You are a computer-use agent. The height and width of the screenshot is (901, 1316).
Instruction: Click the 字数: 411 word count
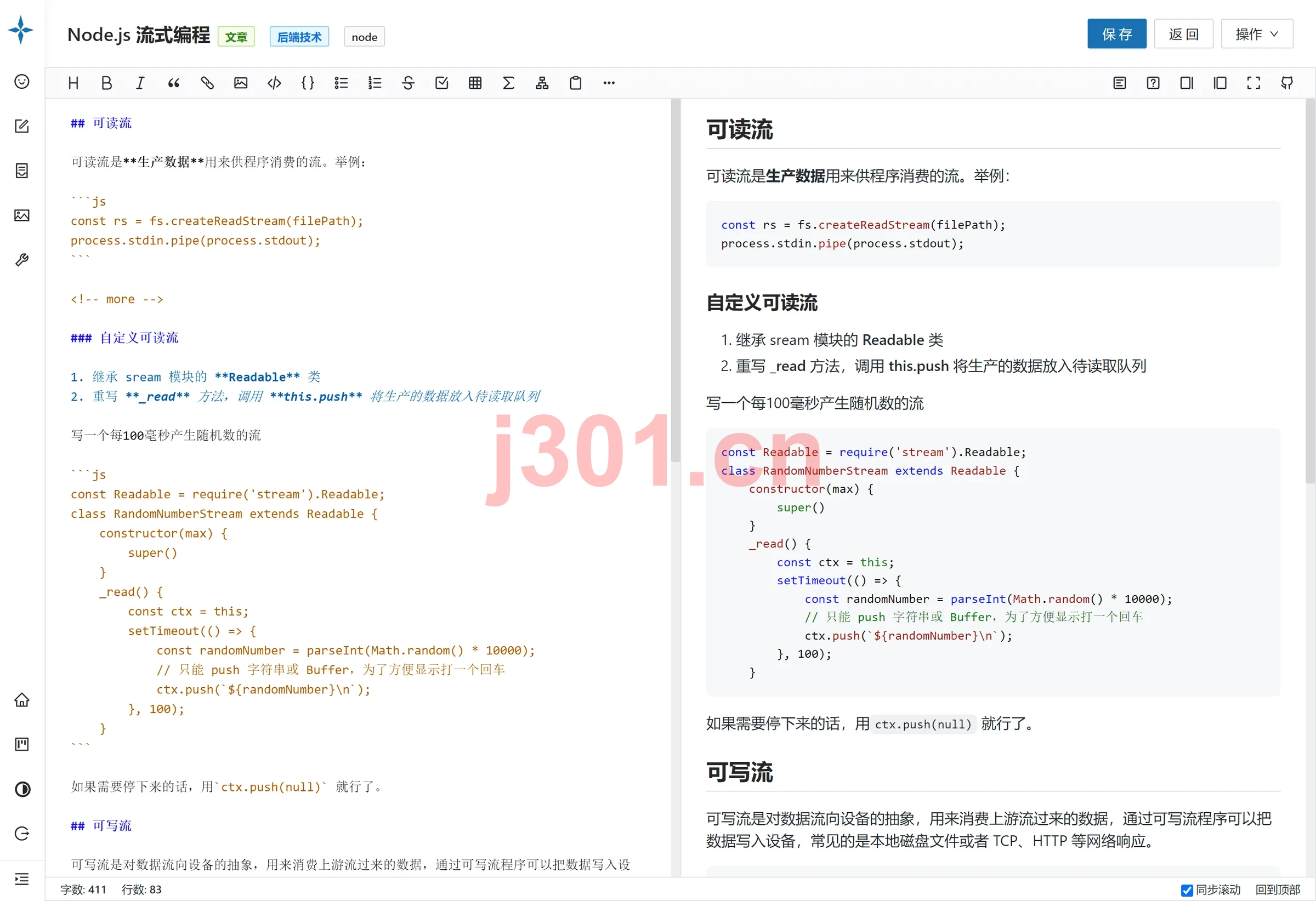(x=83, y=889)
